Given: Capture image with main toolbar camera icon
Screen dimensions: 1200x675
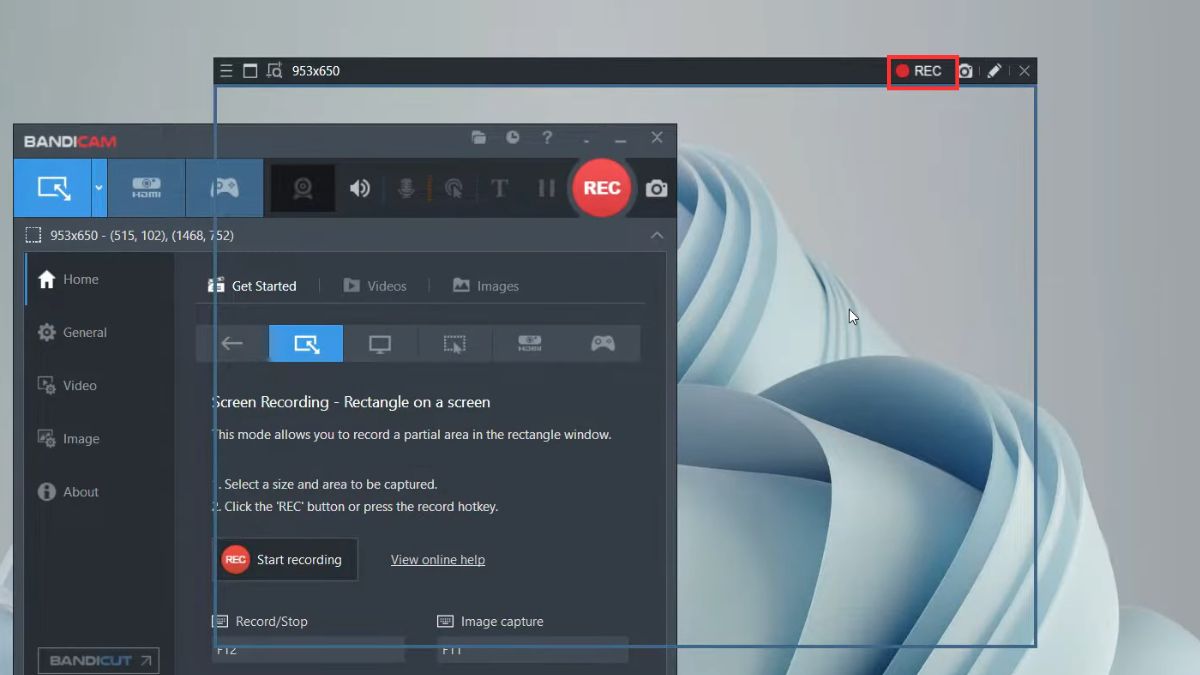Looking at the screenshot, I should click(x=656, y=188).
